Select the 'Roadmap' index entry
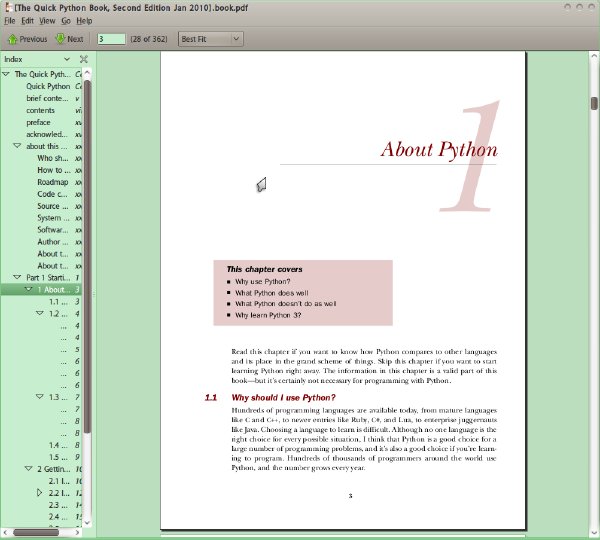 (x=53, y=182)
